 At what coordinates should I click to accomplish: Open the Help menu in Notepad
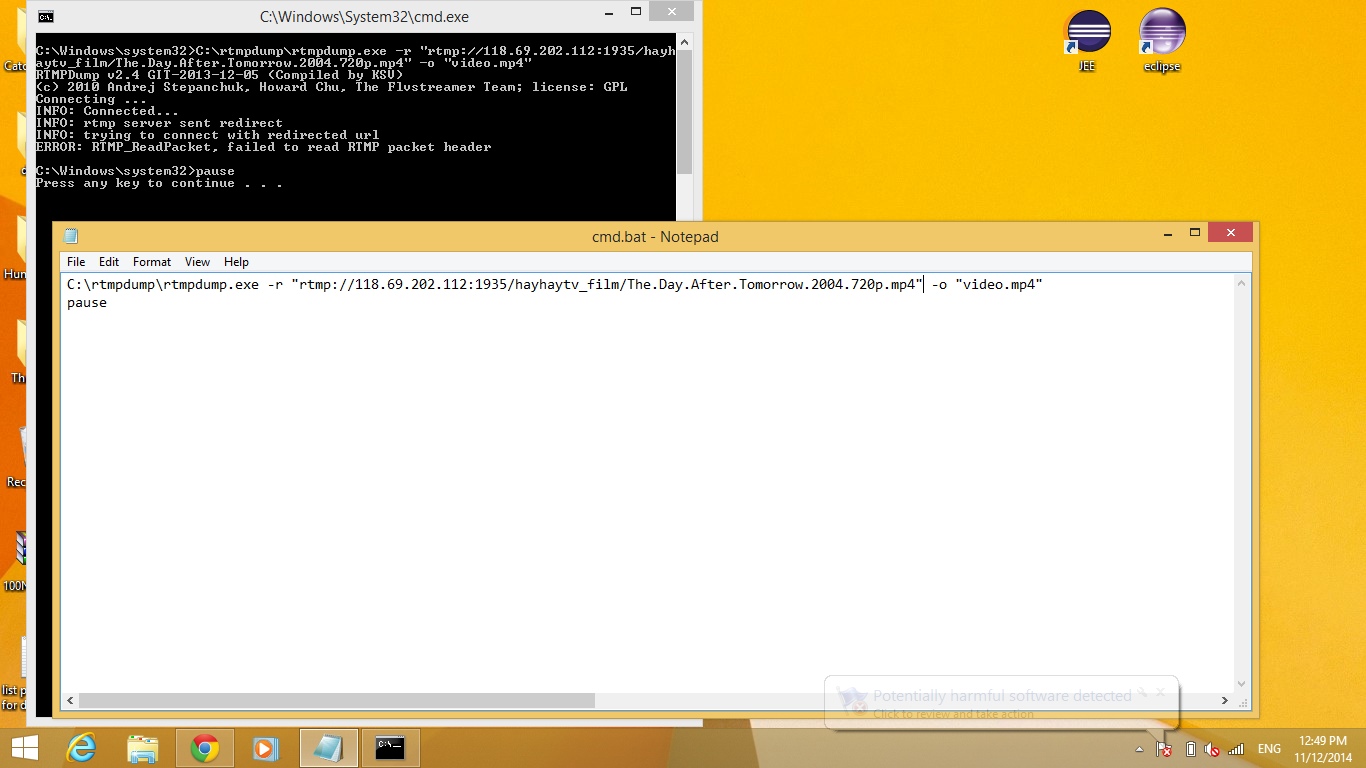tap(236, 262)
